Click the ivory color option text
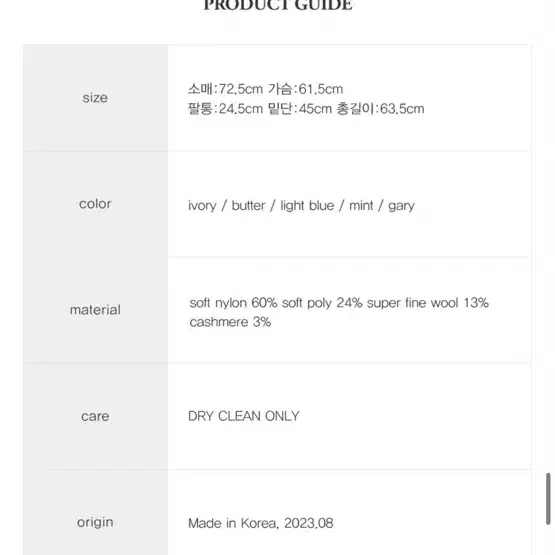 click(202, 206)
